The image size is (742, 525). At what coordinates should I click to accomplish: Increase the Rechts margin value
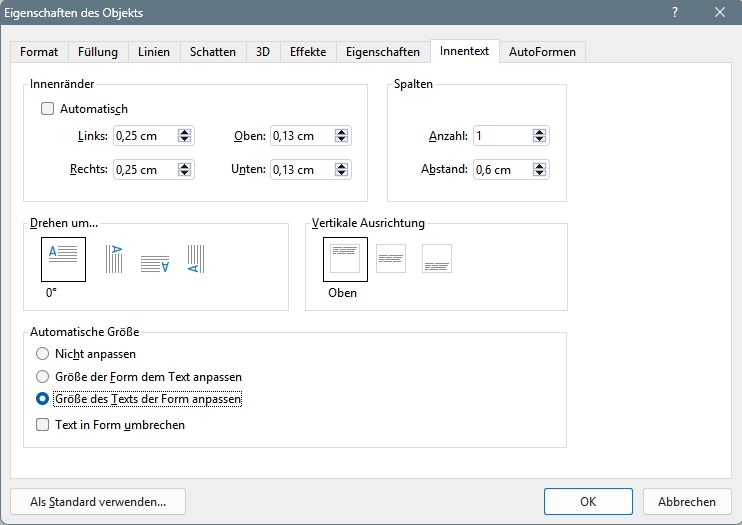[185, 166]
